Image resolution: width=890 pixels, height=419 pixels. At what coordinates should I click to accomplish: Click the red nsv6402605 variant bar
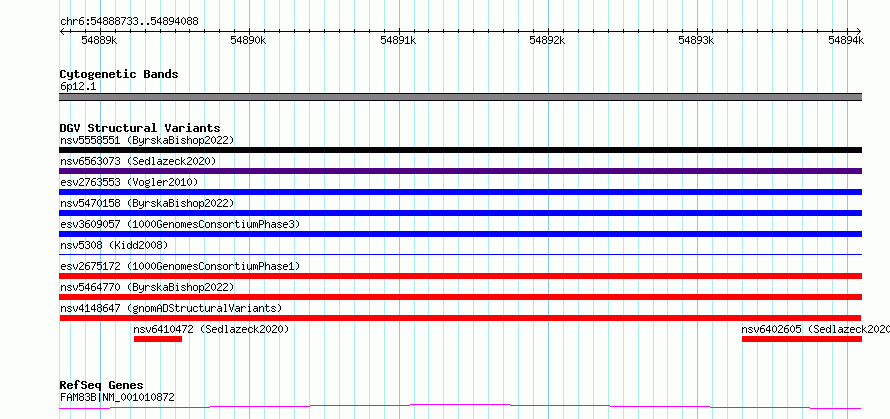801,339
